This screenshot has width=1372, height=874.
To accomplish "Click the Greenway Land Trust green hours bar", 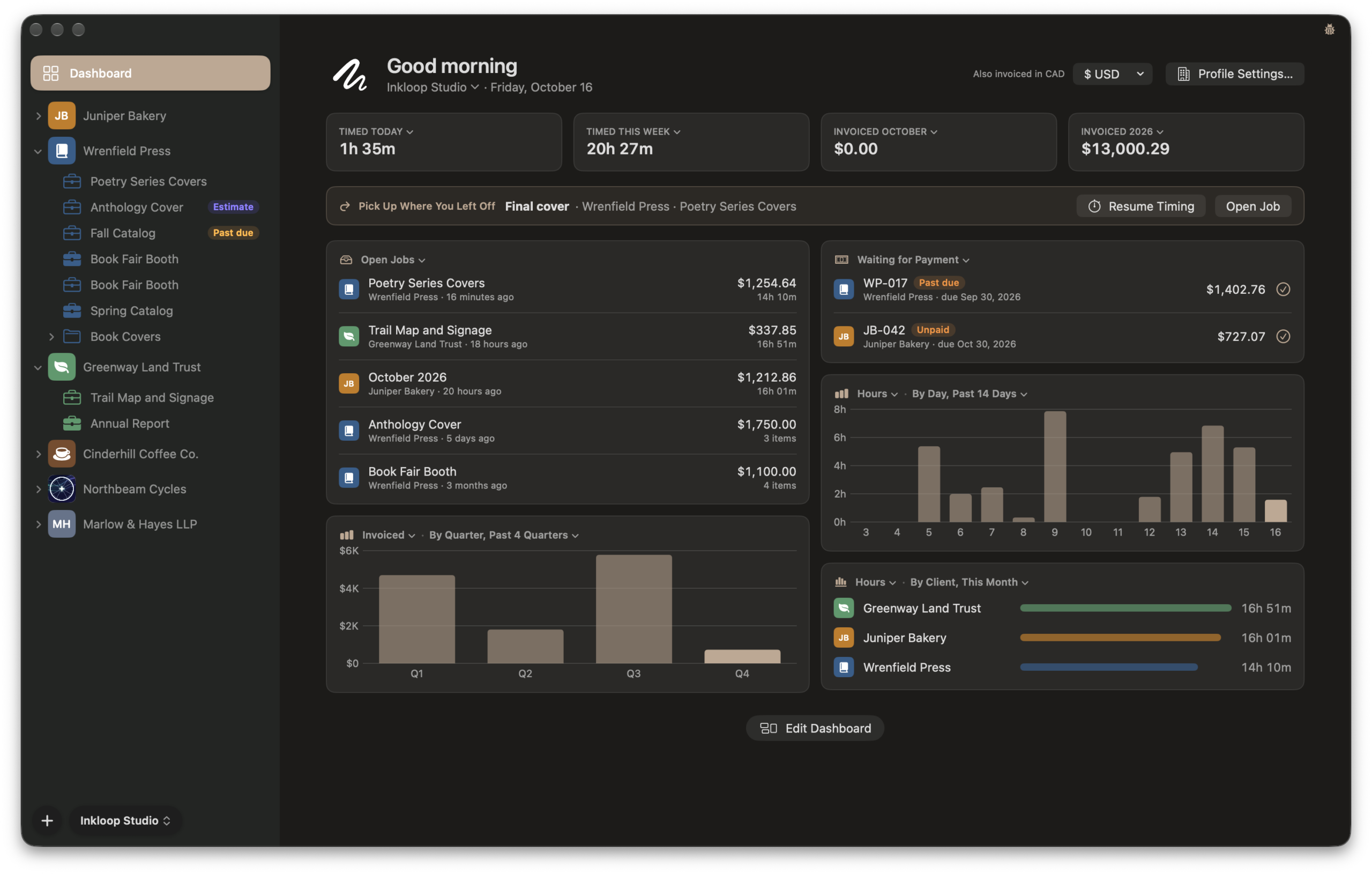I will [1125, 609].
